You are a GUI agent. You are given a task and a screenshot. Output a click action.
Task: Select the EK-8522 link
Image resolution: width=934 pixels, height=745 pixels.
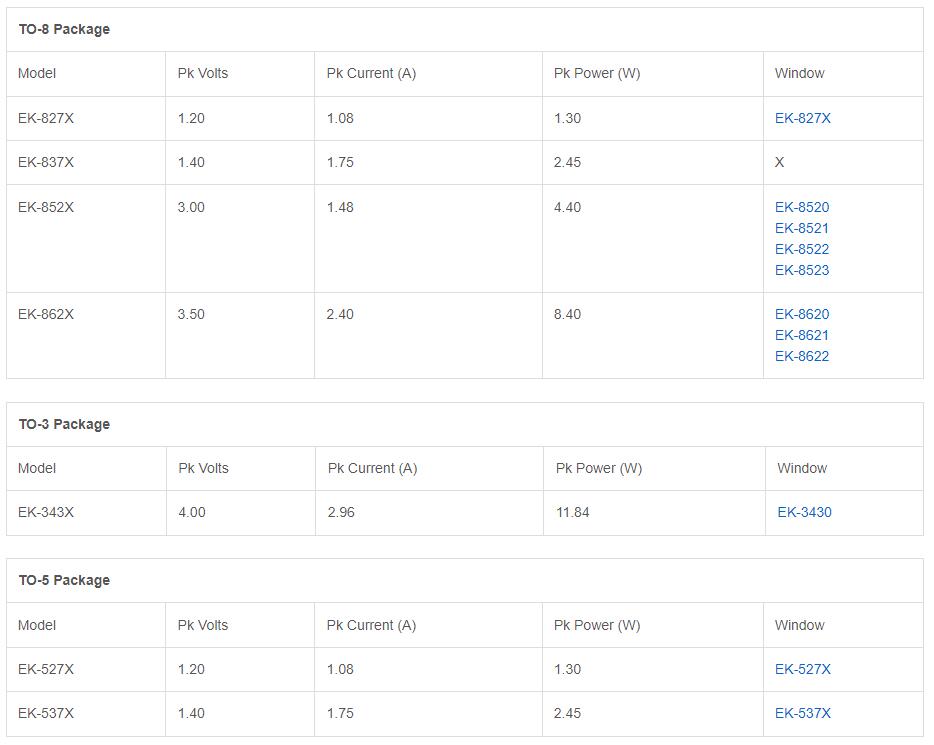[802, 249]
